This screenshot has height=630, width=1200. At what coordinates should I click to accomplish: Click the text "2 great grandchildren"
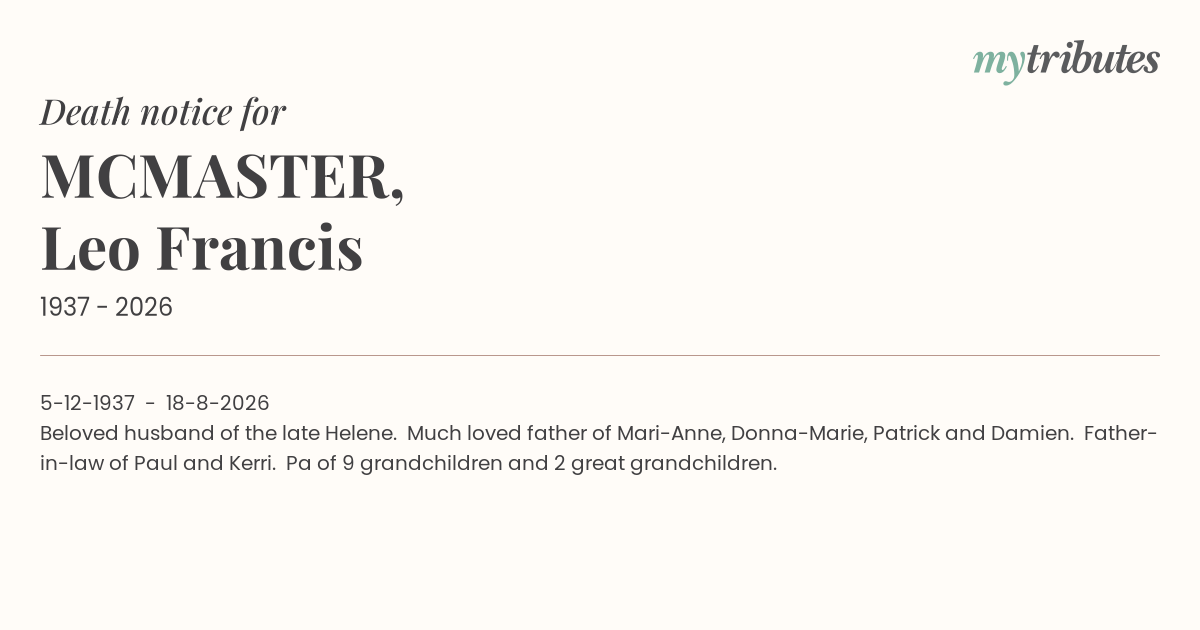click(x=665, y=465)
